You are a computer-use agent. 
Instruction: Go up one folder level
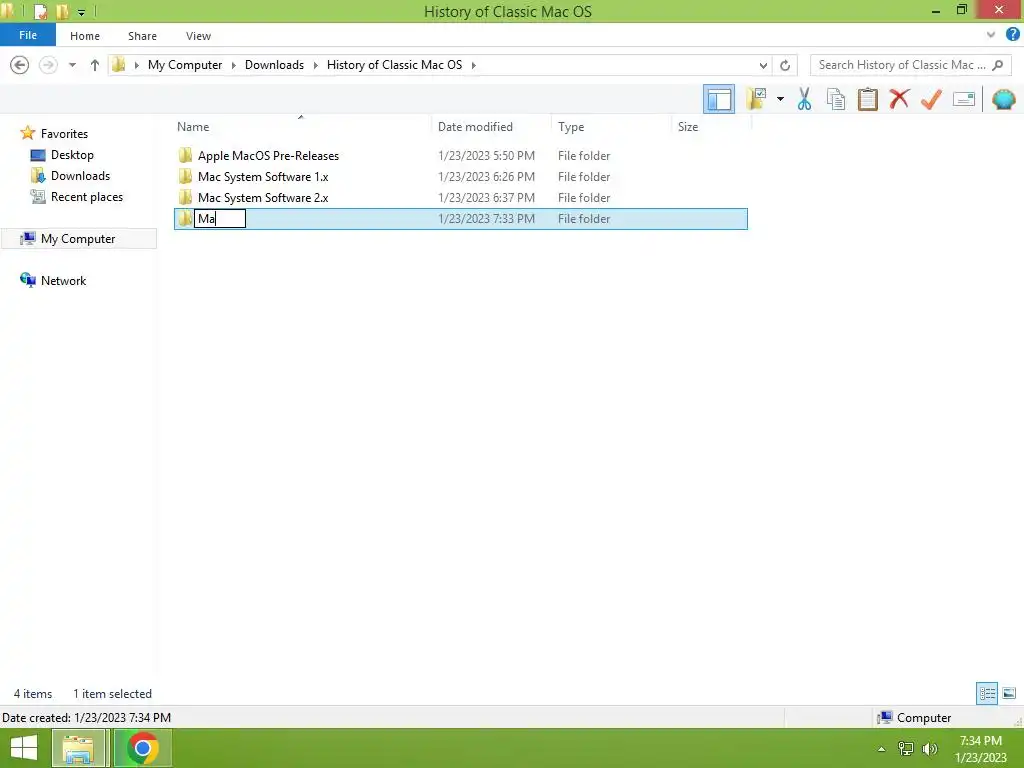pyautogui.click(x=95, y=65)
